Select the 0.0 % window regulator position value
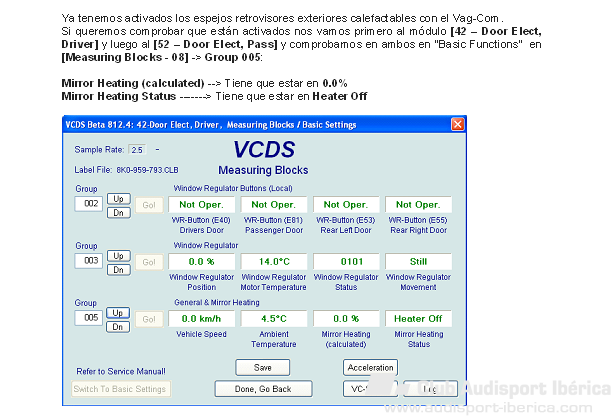This screenshot has height=416, width=613. [201, 262]
